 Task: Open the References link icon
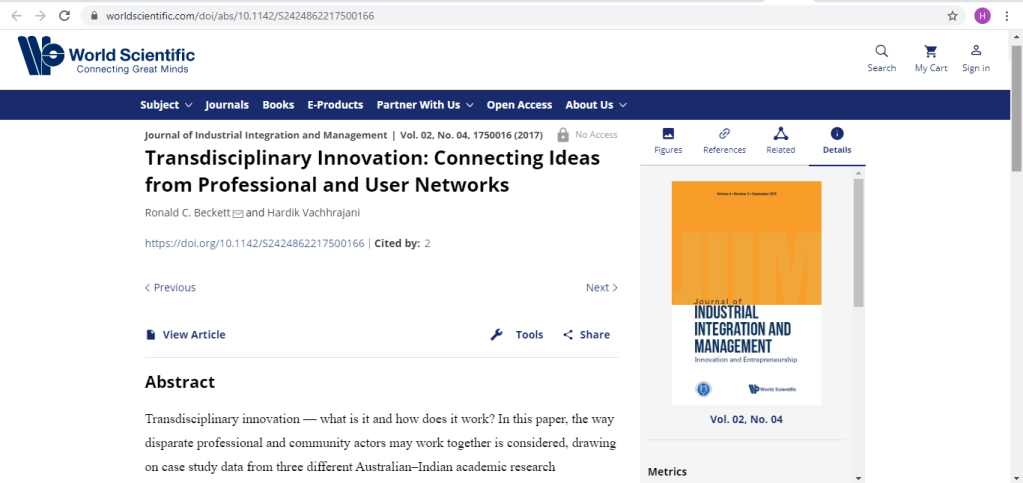(724, 134)
